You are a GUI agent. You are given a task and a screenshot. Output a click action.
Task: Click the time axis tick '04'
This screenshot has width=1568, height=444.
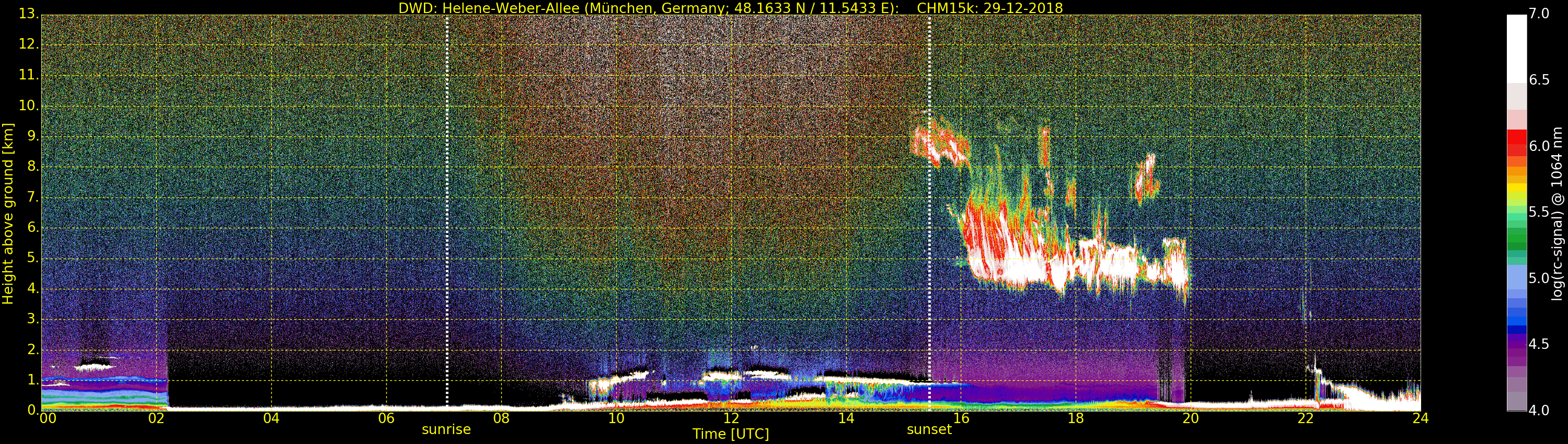tap(271, 418)
